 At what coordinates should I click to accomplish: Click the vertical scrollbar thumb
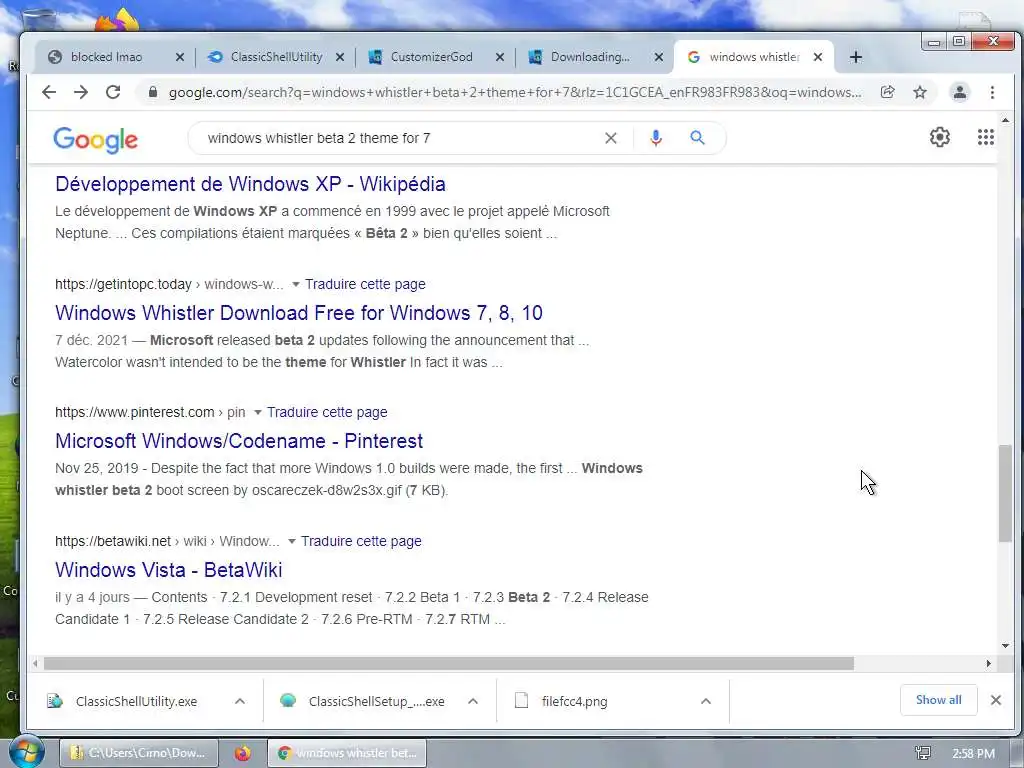[1005, 493]
